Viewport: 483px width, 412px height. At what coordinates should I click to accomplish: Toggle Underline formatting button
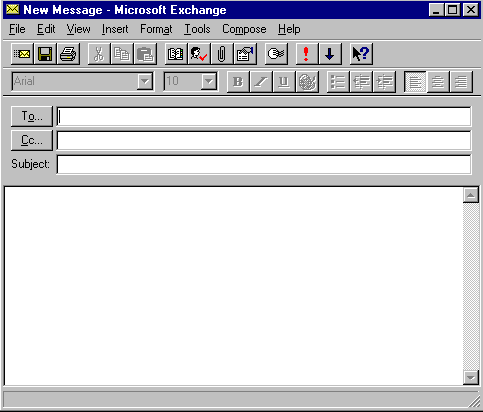click(x=284, y=82)
